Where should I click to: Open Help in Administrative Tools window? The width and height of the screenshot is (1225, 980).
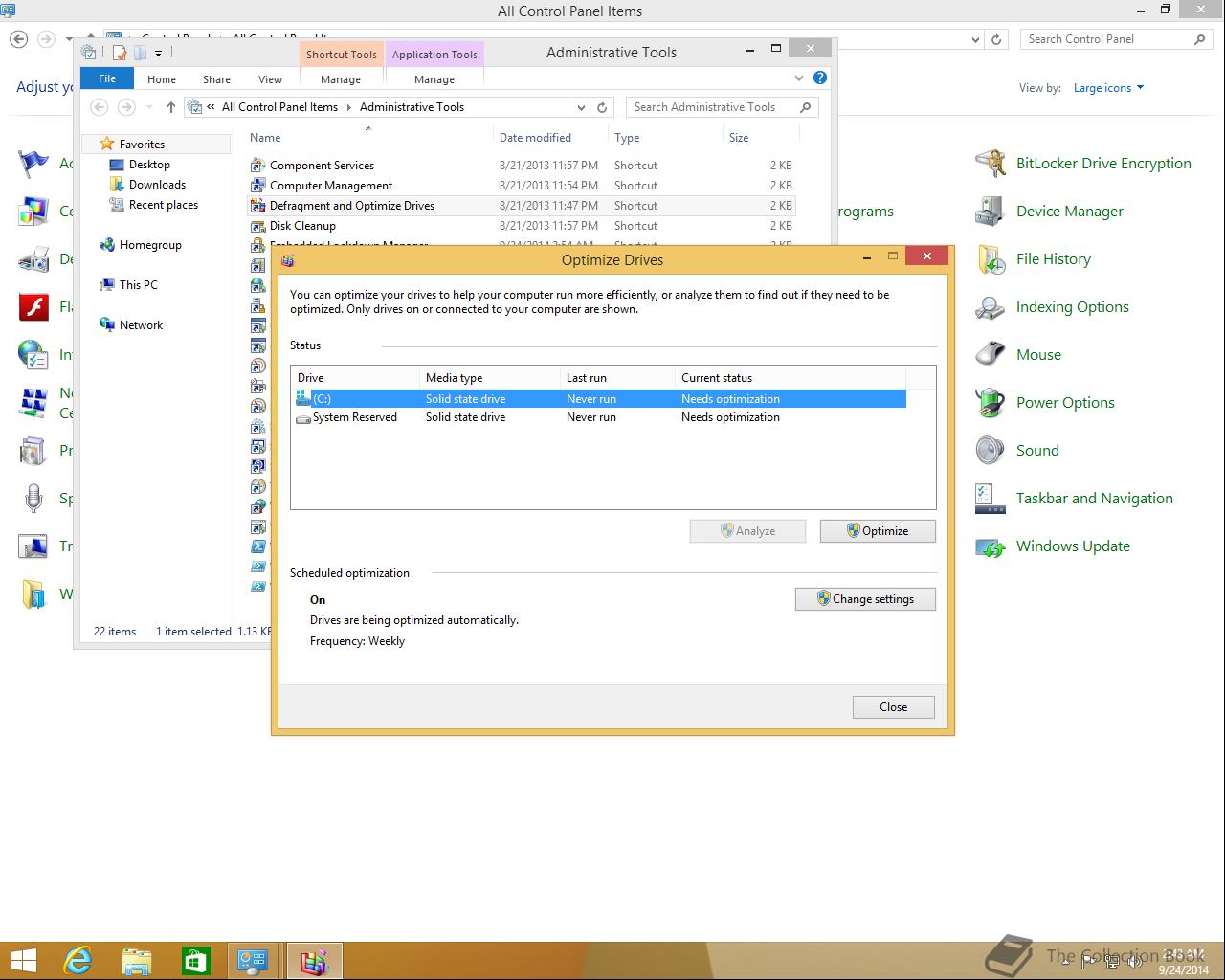click(x=820, y=78)
